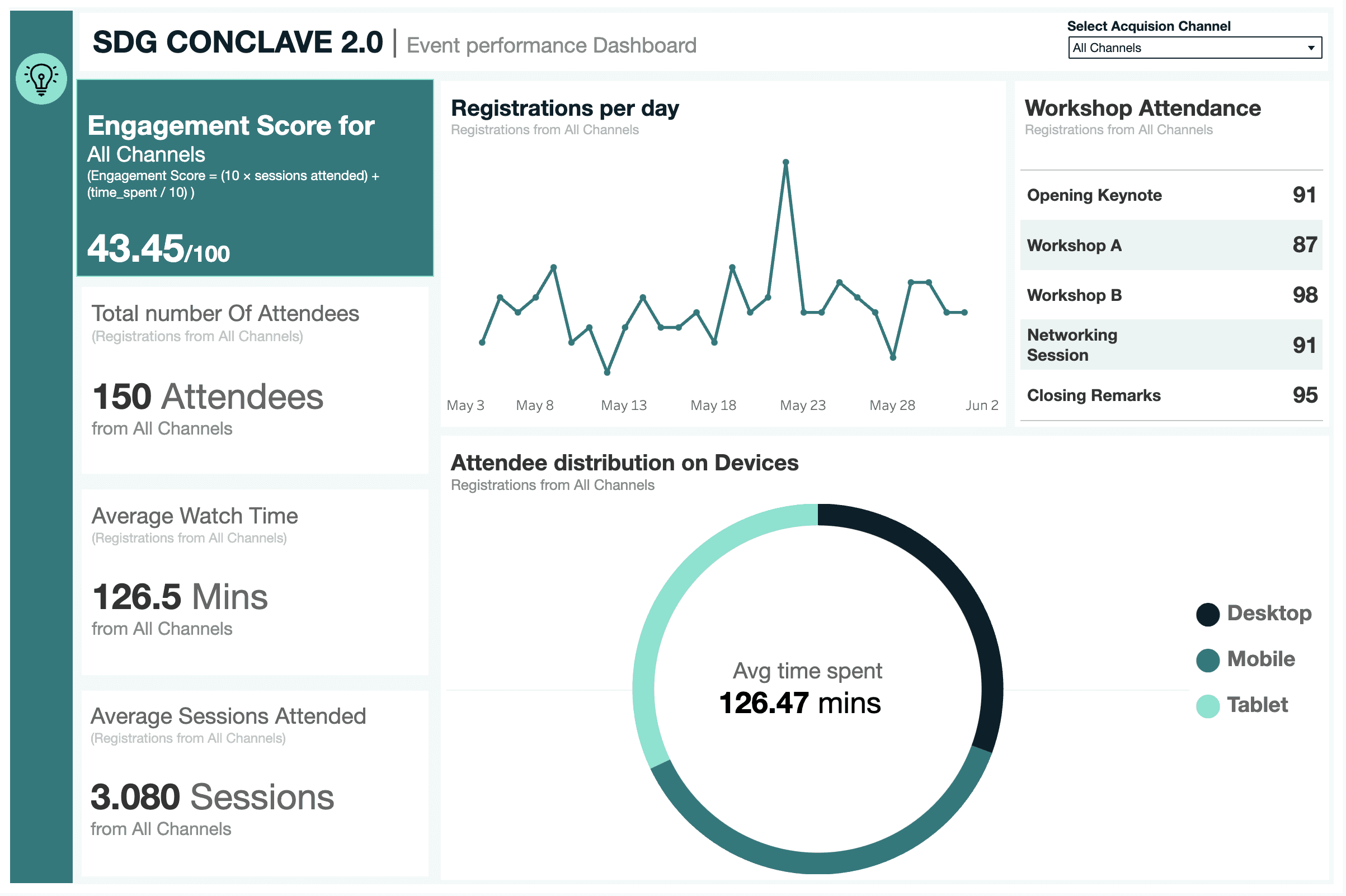The height and width of the screenshot is (896, 1346).
Task: Select the Networking Session row
Action: coord(1171,345)
